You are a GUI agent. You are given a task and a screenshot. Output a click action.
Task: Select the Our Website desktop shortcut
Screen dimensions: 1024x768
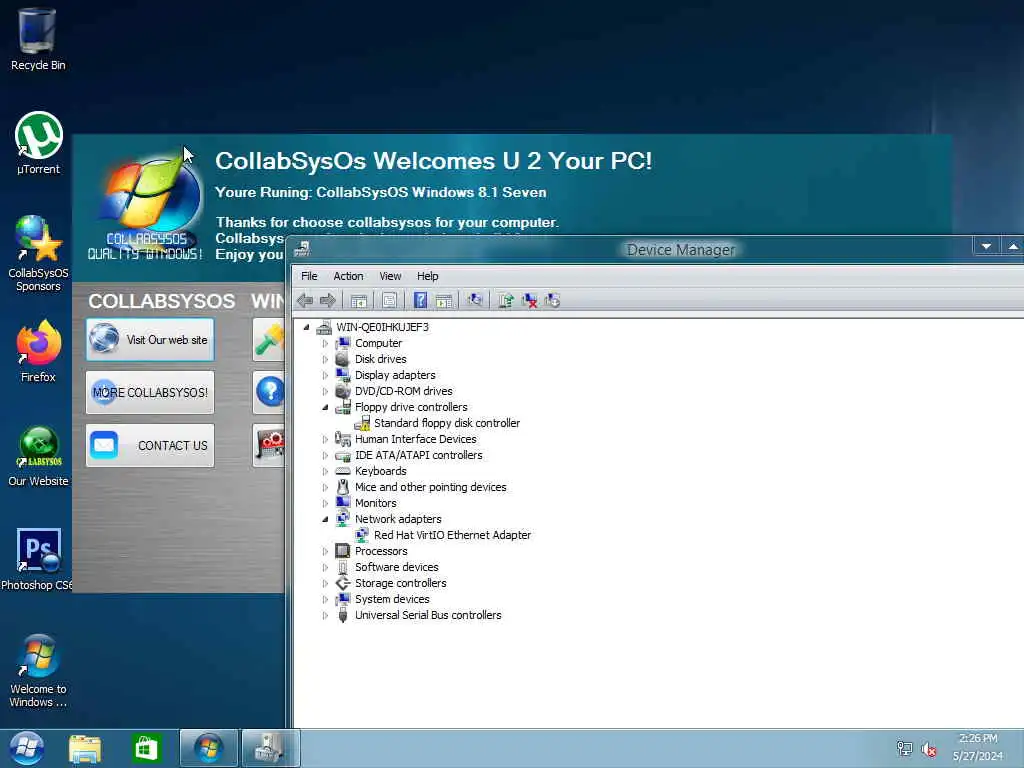pyautogui.click(x=38, y=456)
